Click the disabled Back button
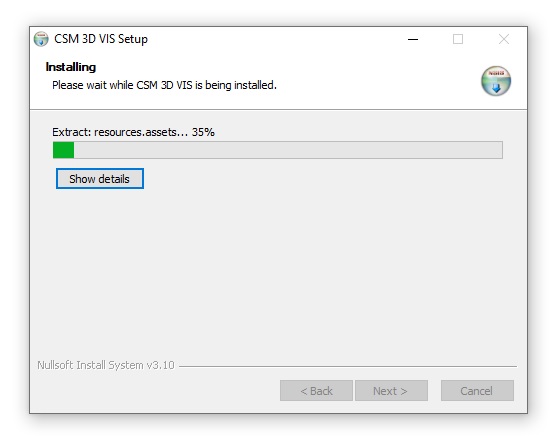The height and width of the screenshot is (446, 558). pyautogui.click(x=316, y=391)
